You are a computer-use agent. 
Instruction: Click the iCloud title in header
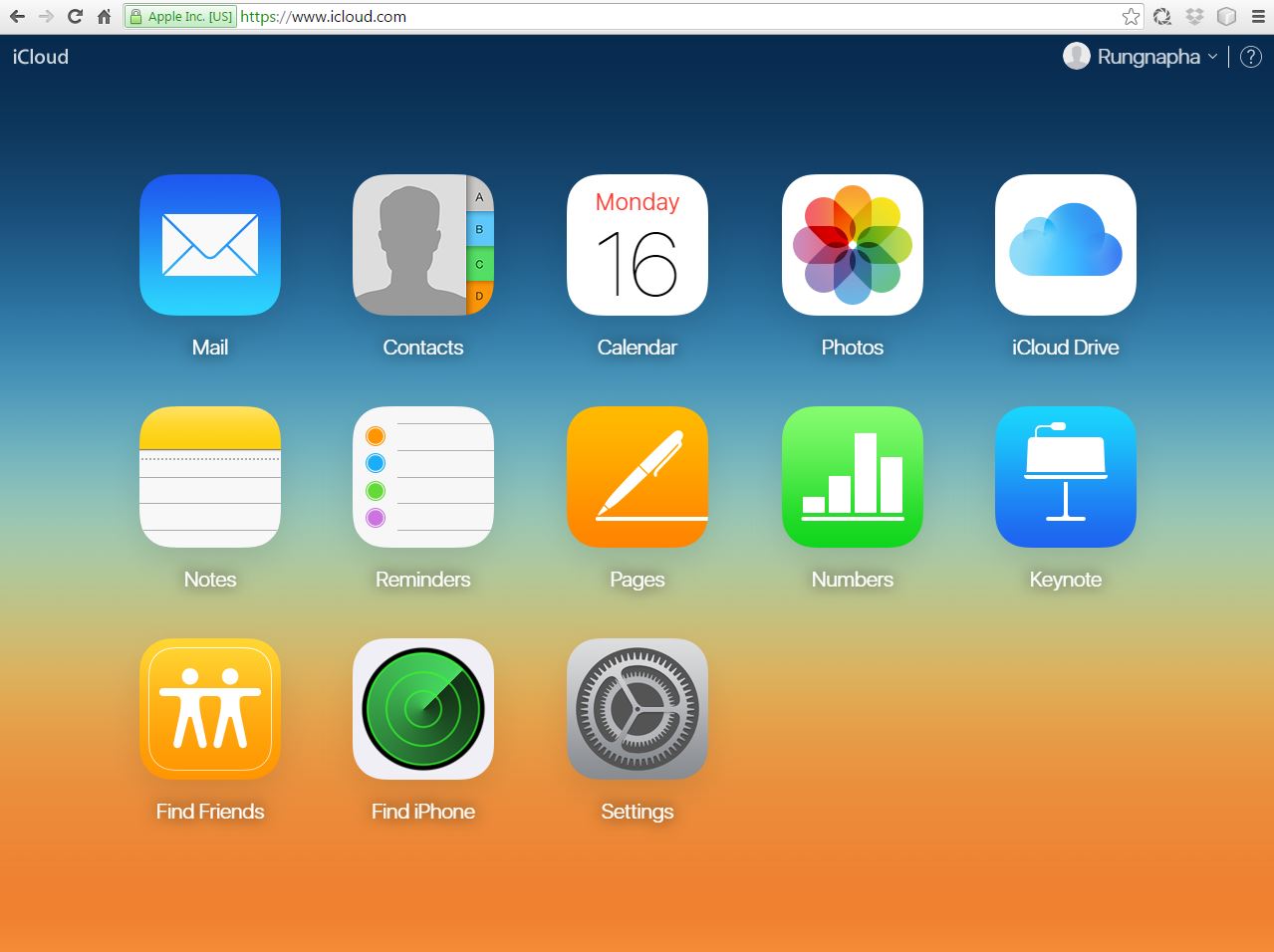tap(41, 57)
